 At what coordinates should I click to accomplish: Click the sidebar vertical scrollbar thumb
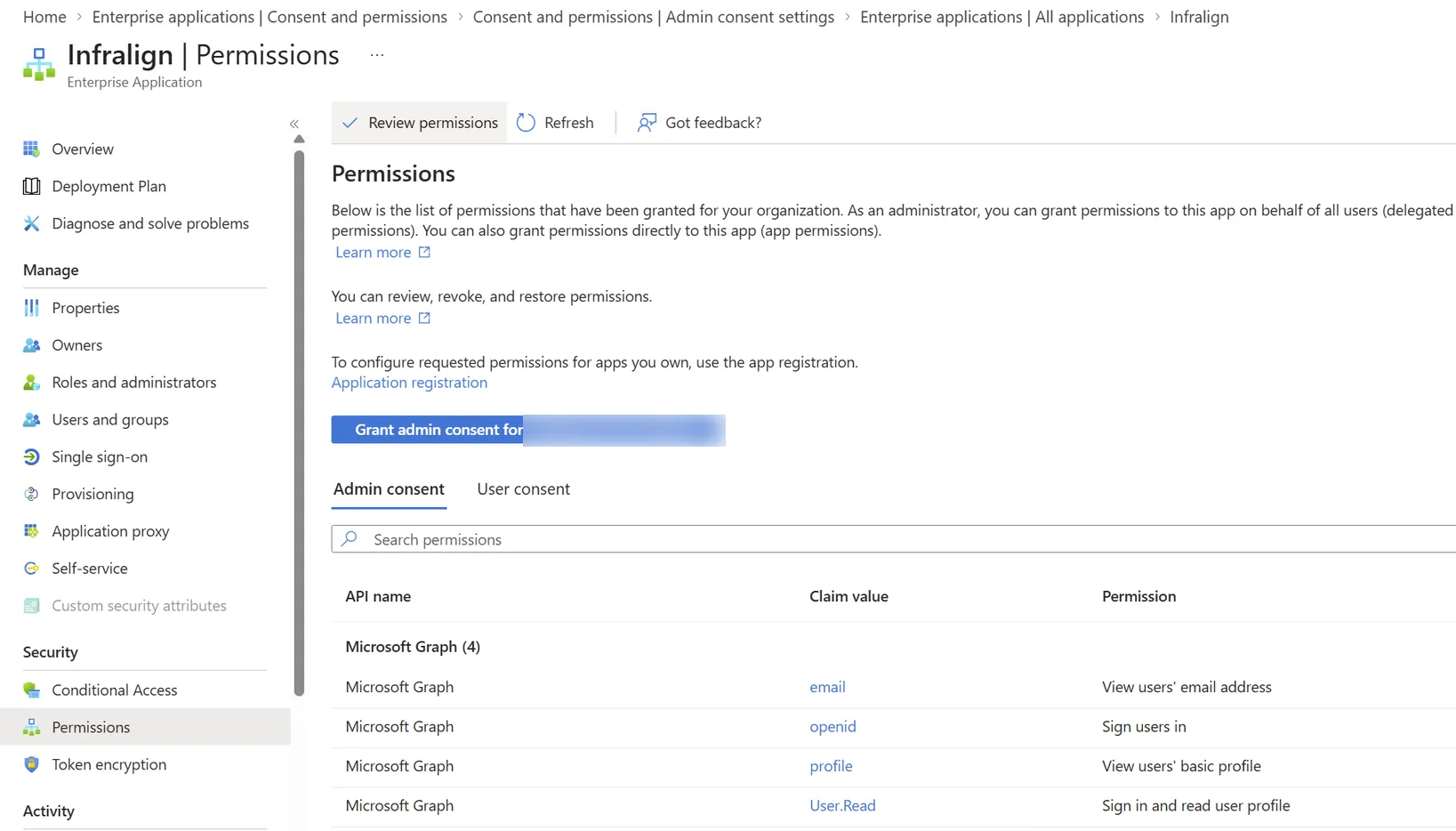[299, 423]
